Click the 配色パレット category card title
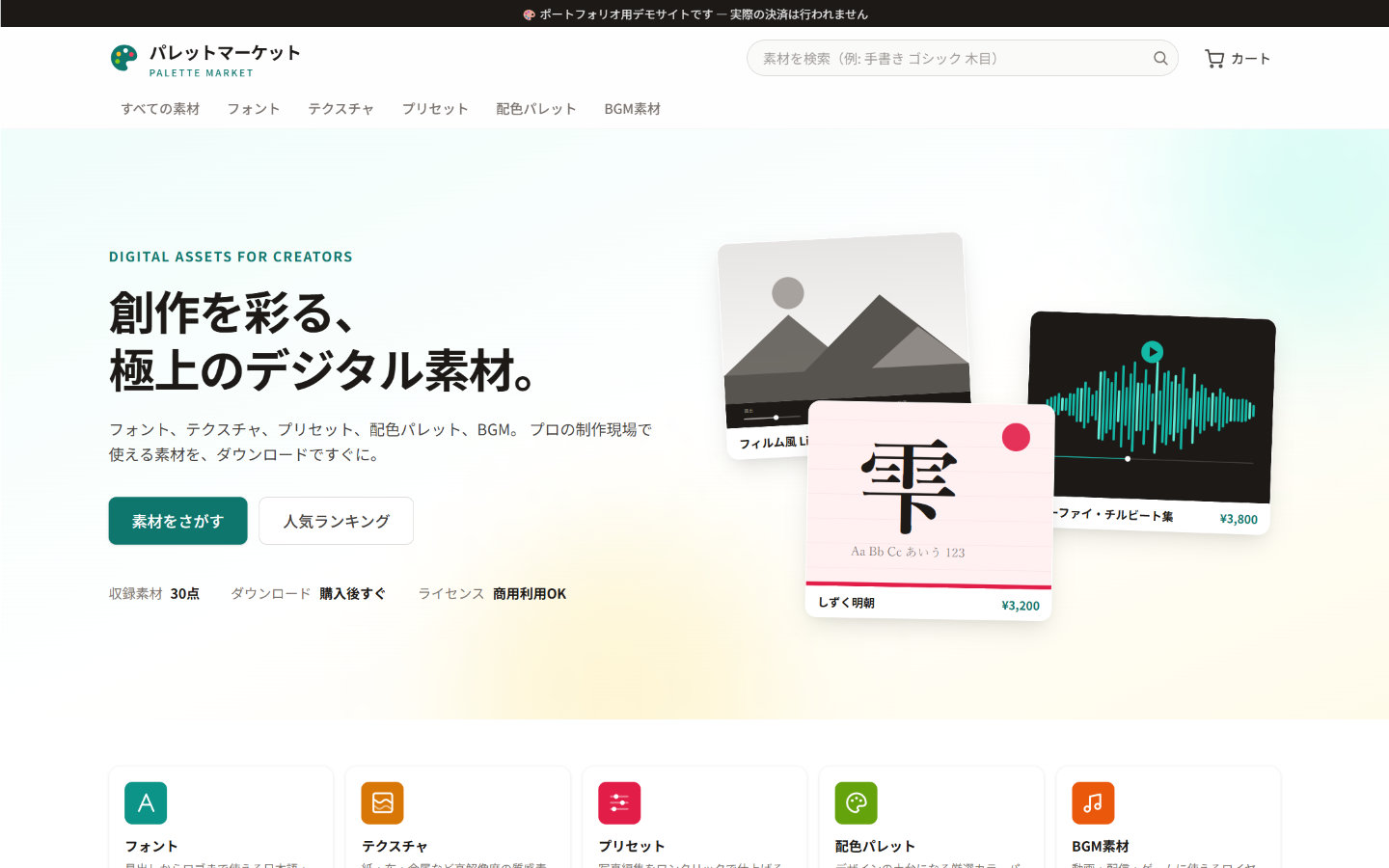This screenshot has width=1389, height=868. coord(875,846)
